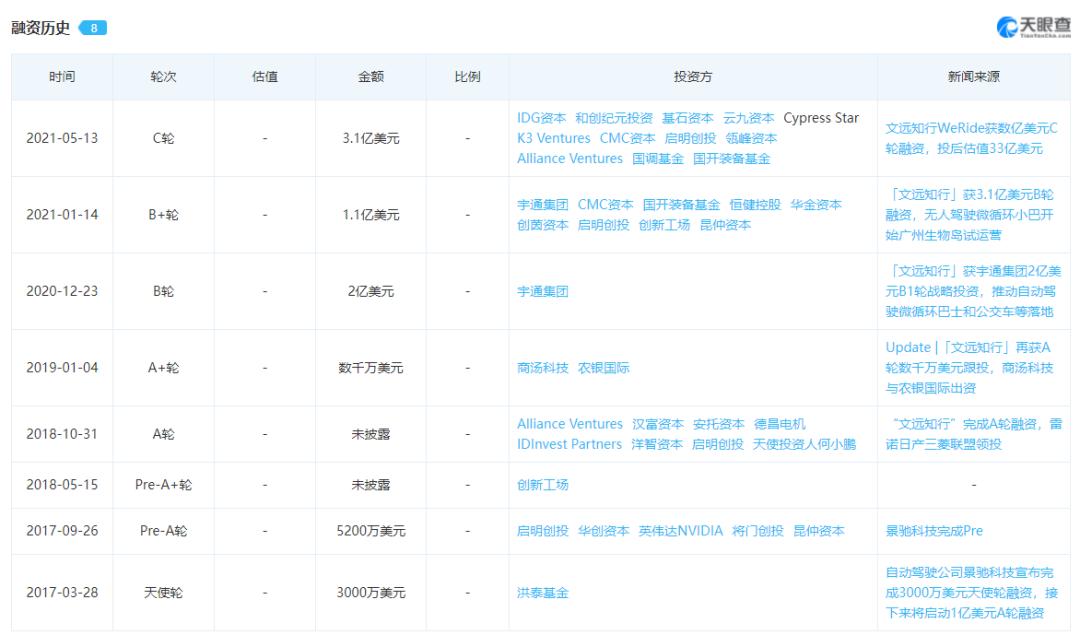Viewport: 1080px width, 635px height.
Task: Open 基石资本 investor link
Action: (687, 118)
